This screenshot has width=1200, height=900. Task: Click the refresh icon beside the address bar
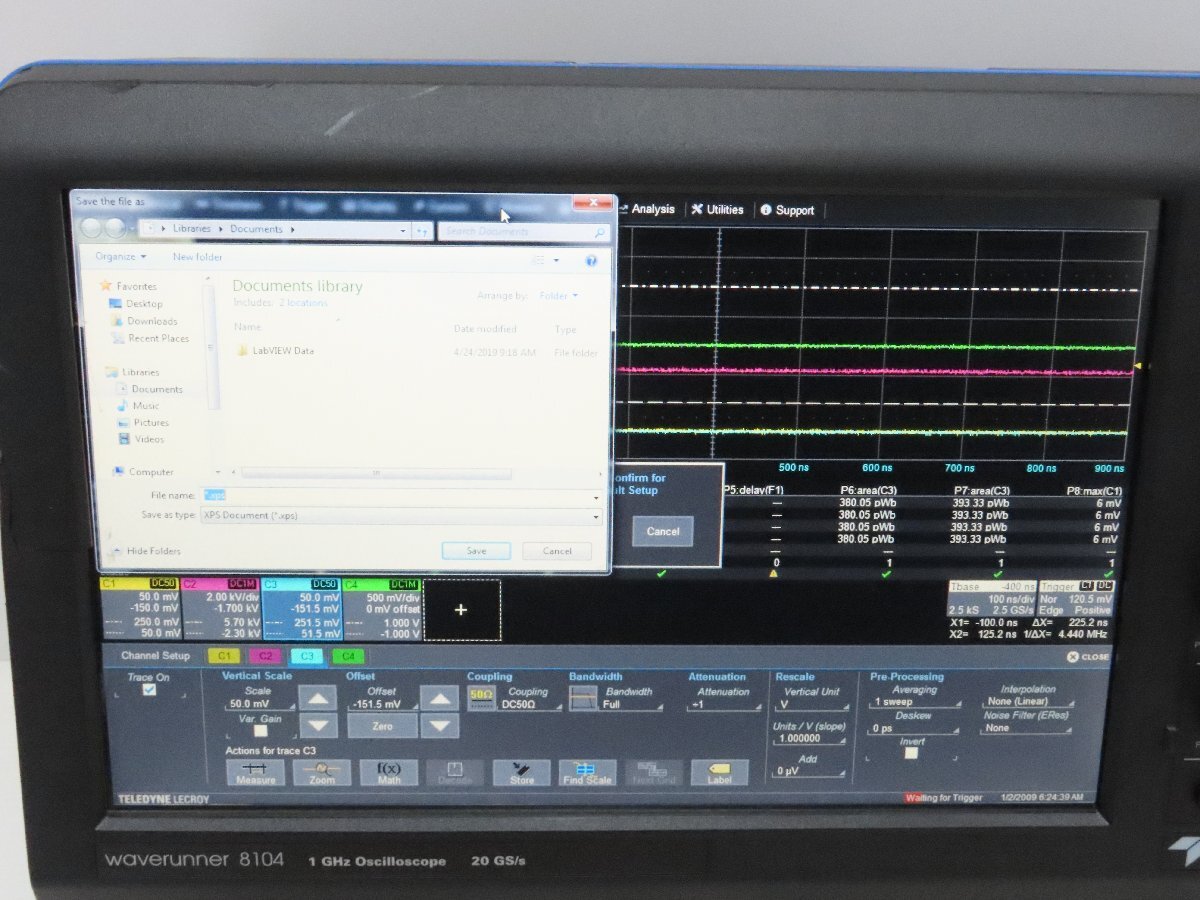(x=423, y=230)
